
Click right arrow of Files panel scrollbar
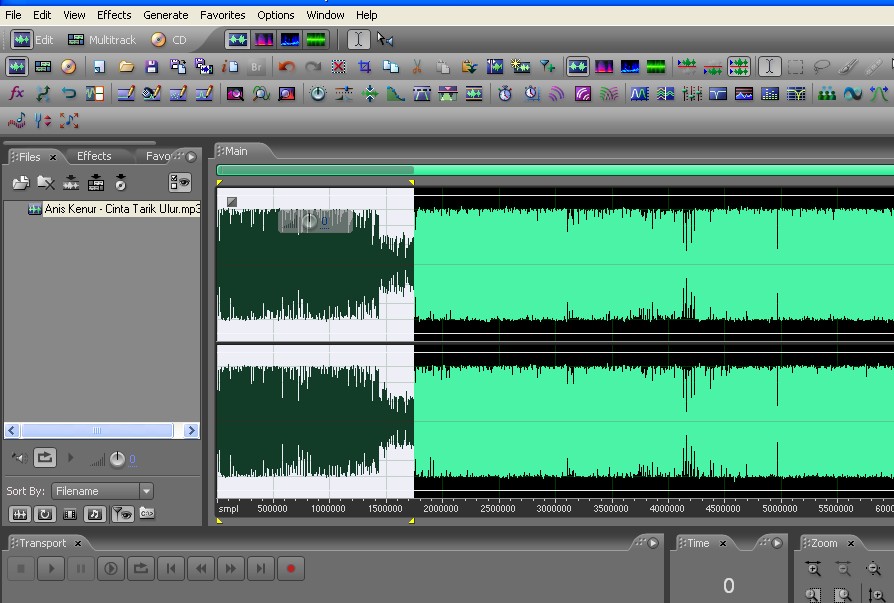pyautogui.click(x=192, y=430)
